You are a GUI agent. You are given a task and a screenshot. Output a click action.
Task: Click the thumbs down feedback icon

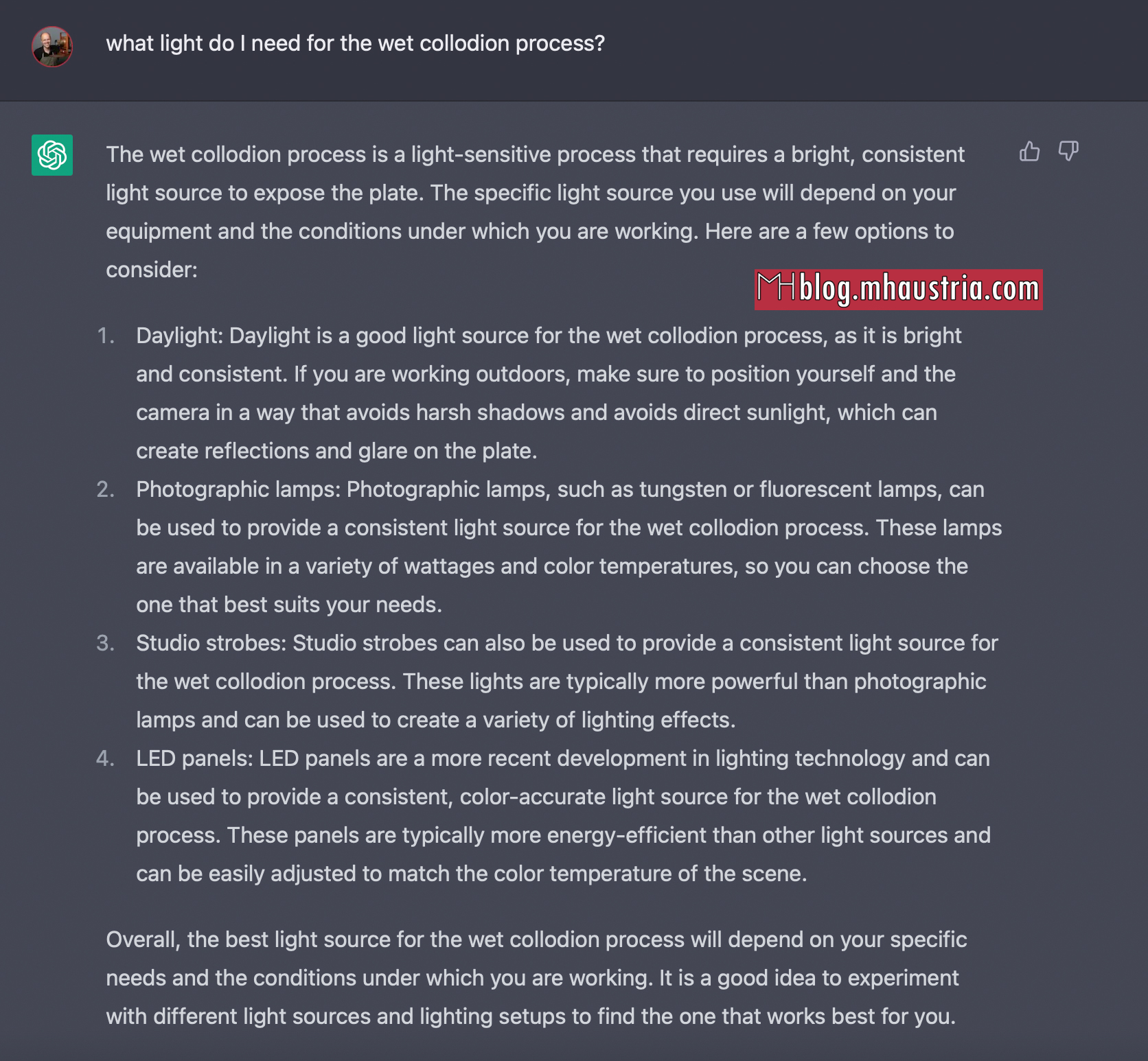coord(1068,151)
